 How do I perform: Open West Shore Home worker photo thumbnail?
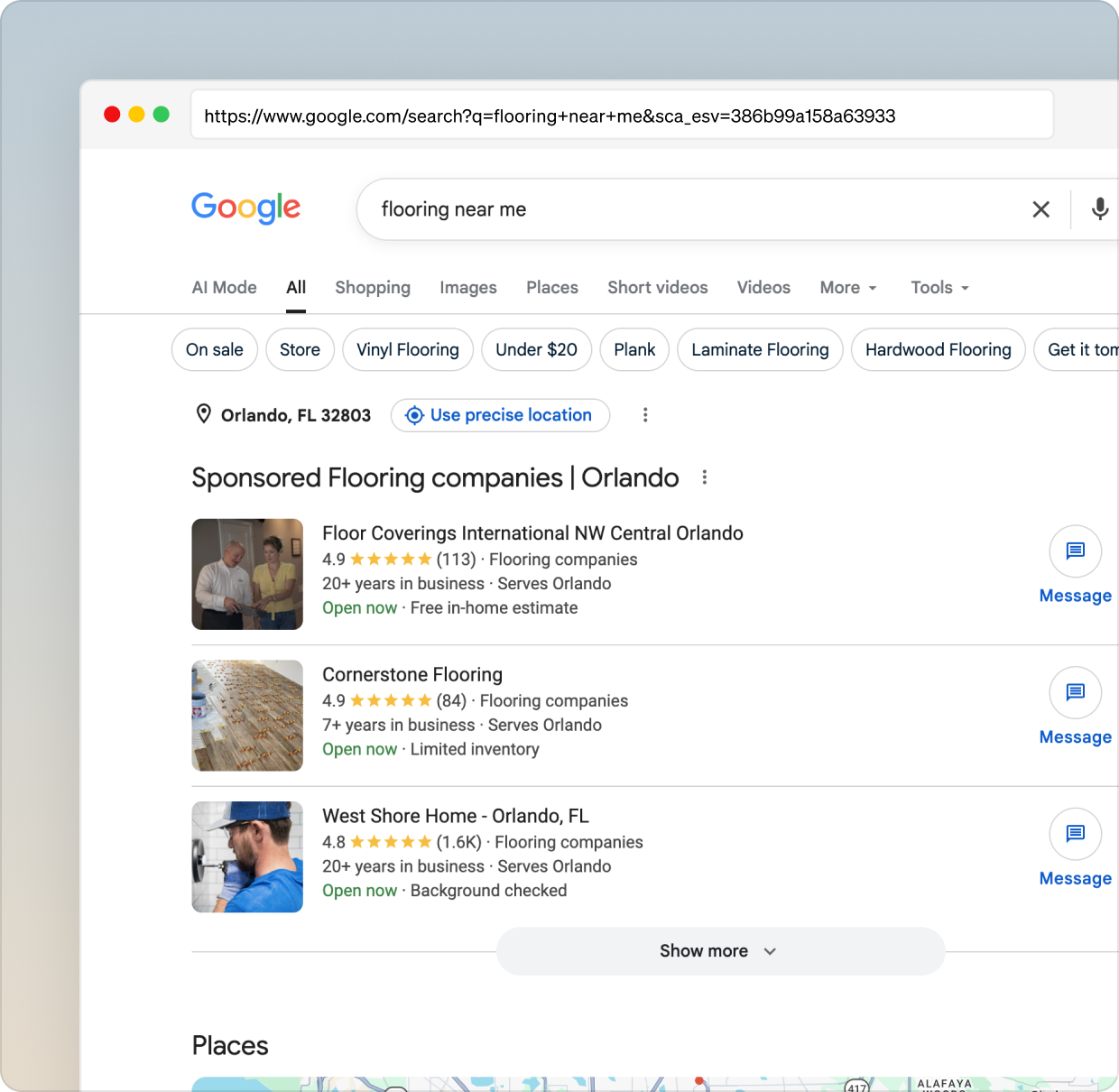(247, 856)
